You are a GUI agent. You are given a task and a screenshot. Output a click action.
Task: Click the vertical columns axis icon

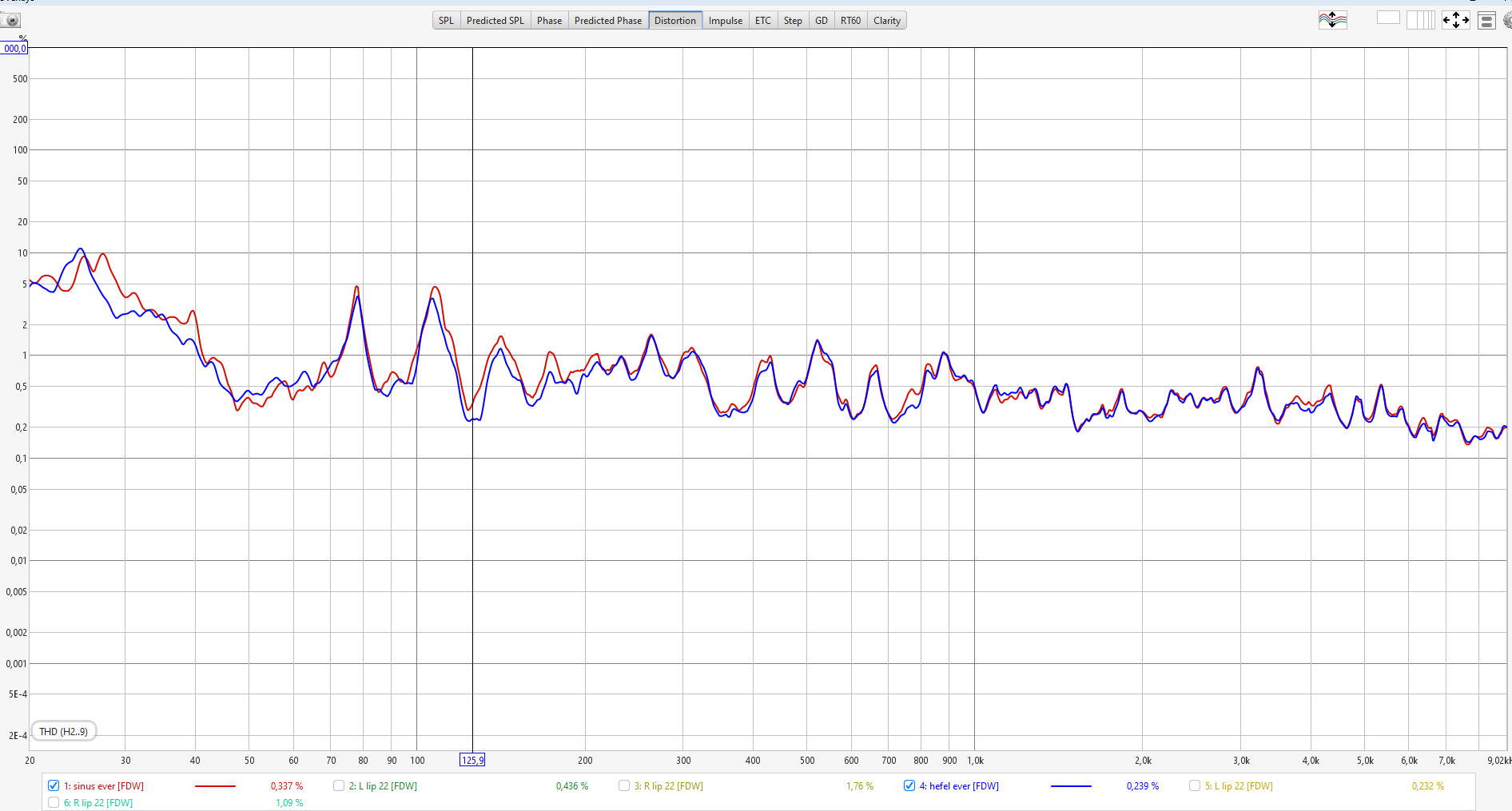[x=1421, y=20]
